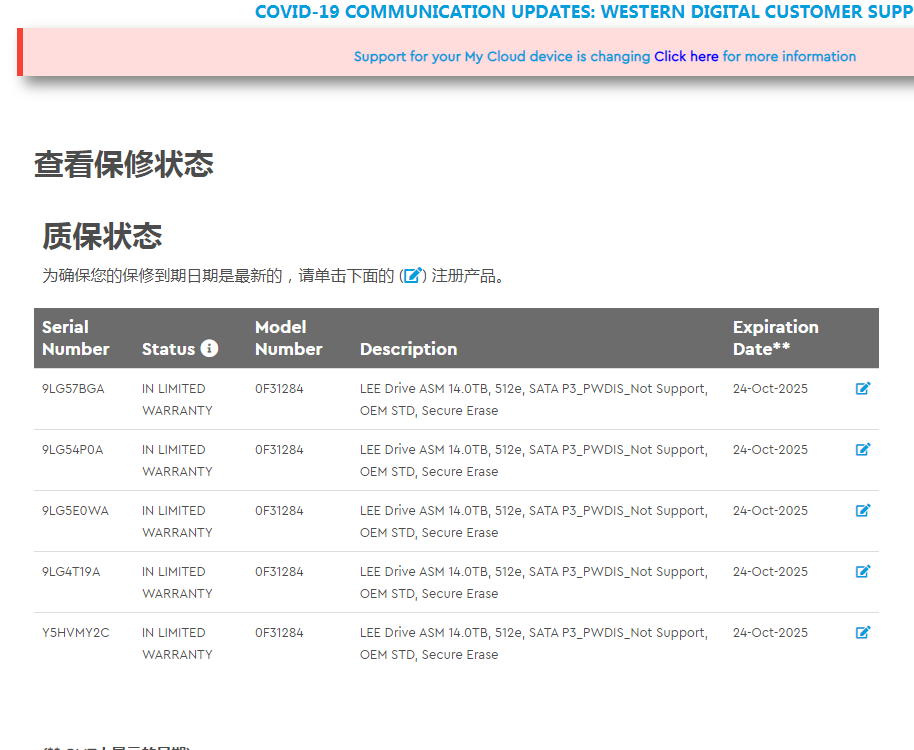Open the COVID-19 Communication Updates banner link

584,12
